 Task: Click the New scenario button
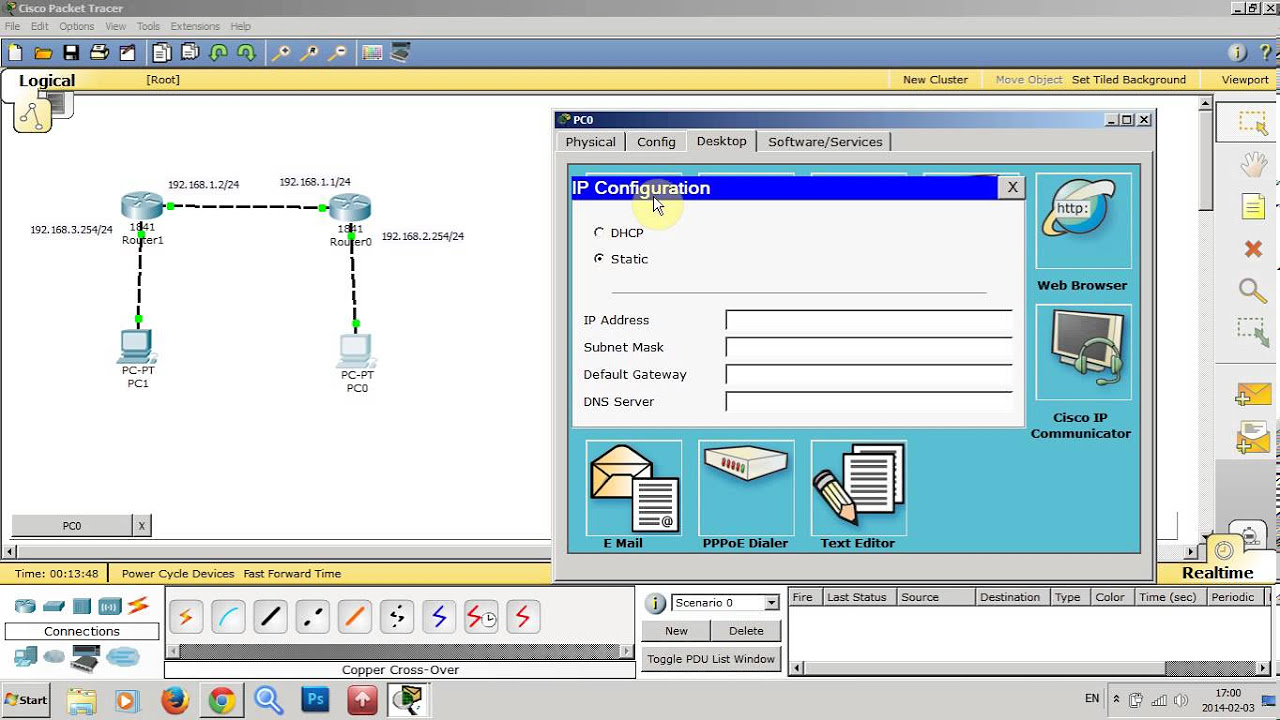point(676,631)
